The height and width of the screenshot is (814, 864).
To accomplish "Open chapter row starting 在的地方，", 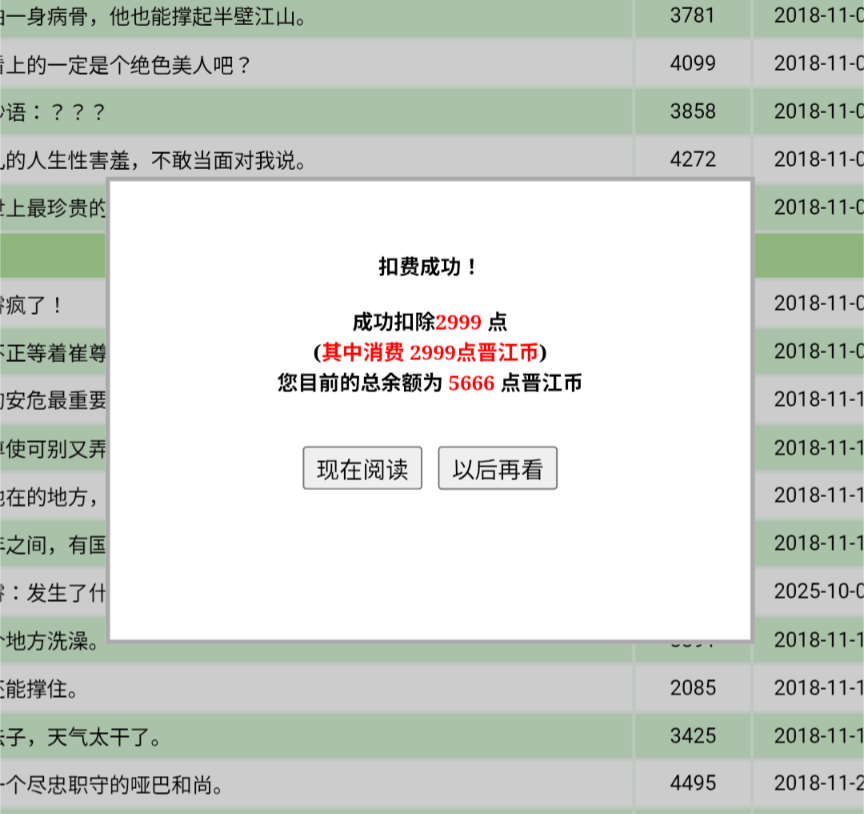I will tap(51, 497).
